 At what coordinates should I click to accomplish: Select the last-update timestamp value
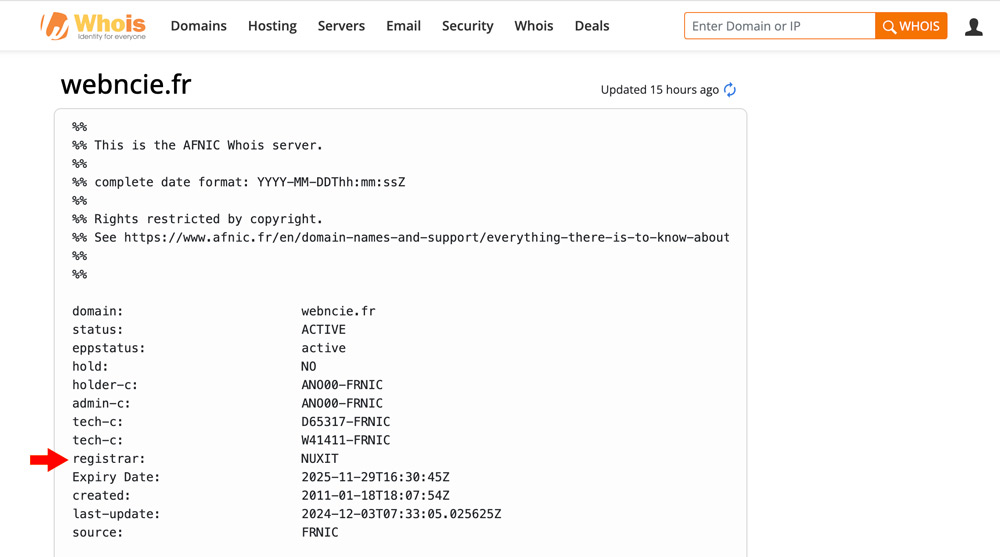click(401, 514)
